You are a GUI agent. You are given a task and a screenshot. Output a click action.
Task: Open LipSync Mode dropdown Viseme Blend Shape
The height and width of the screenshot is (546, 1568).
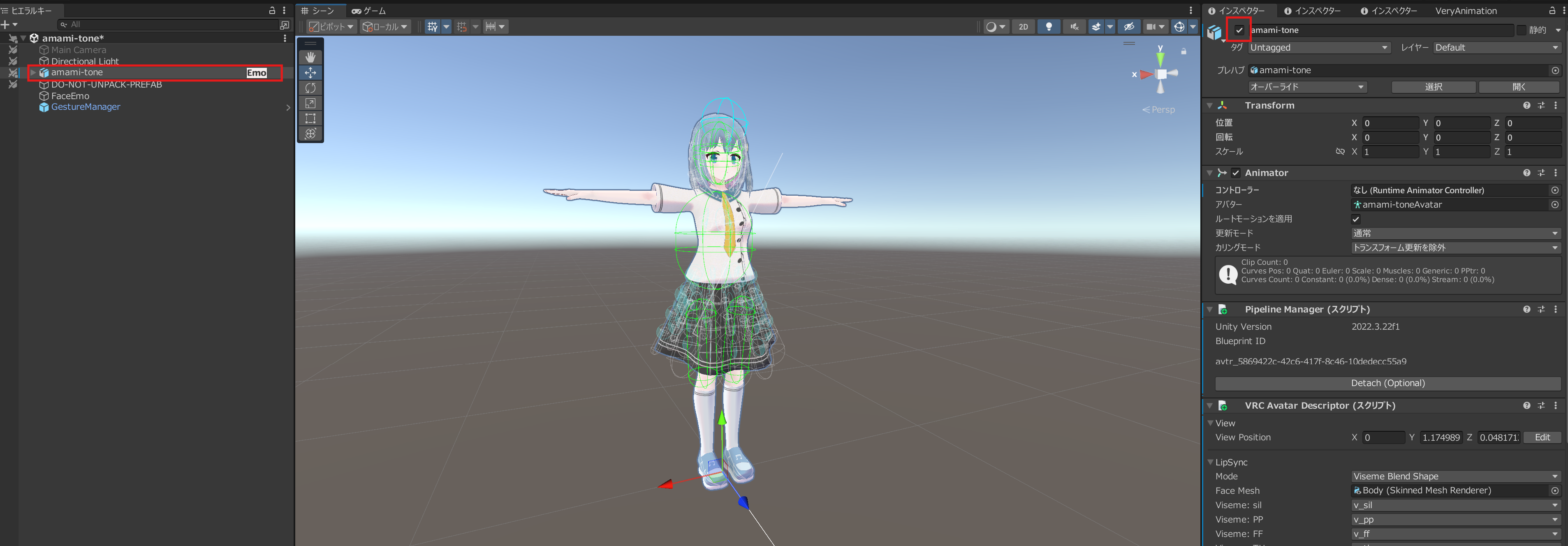point(1455,476)
